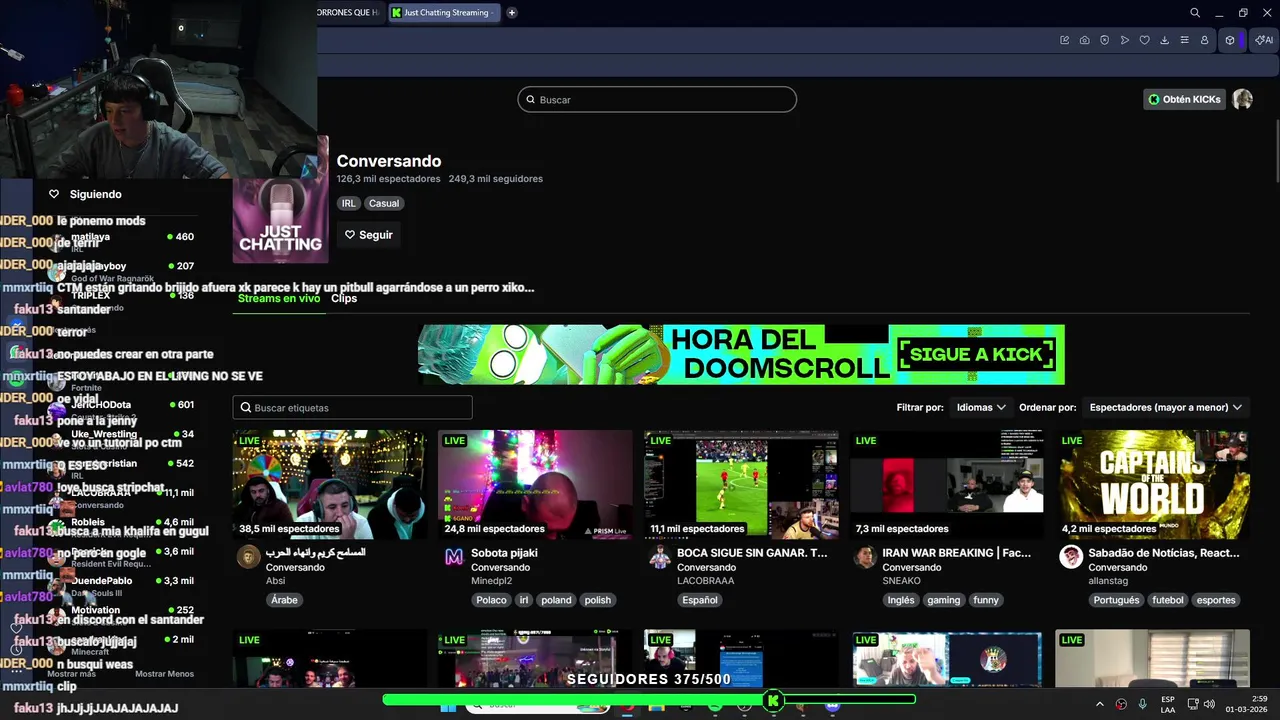
Task: Open the easy setup sliders icon
Action: tap(1185, 40)
